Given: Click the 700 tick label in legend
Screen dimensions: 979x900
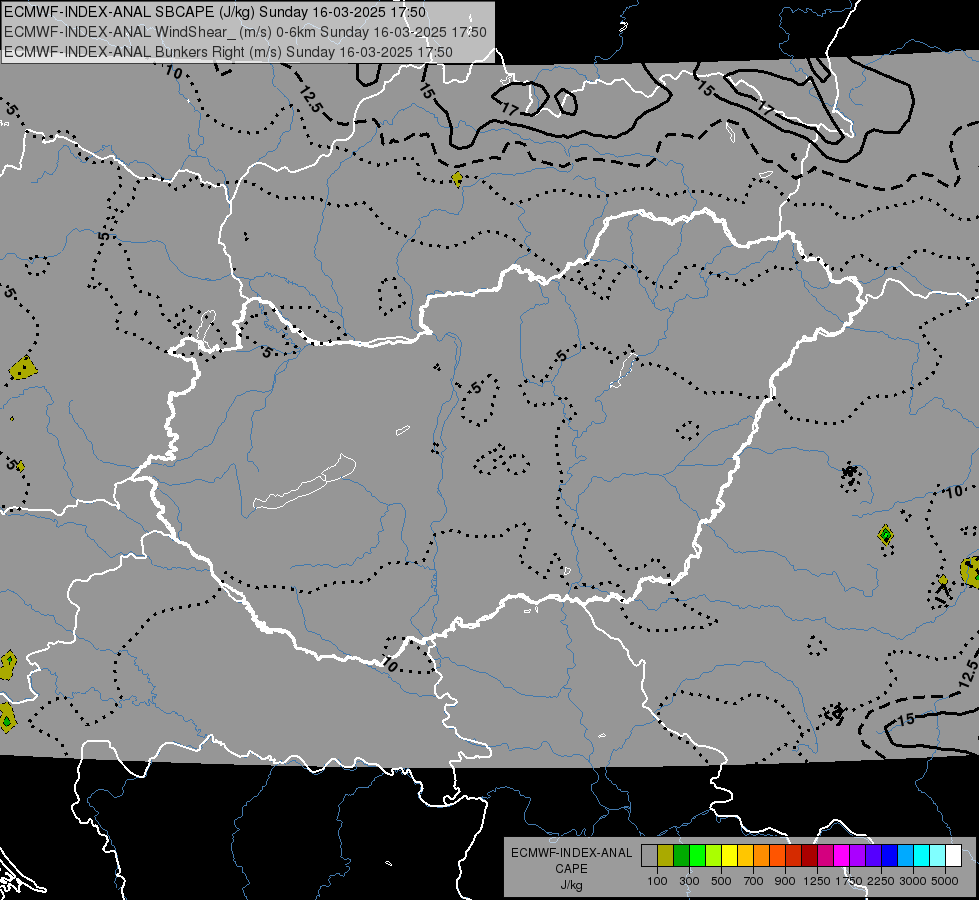Looking at the screenshot, I should pyautogui.click(x=754, y=881).
